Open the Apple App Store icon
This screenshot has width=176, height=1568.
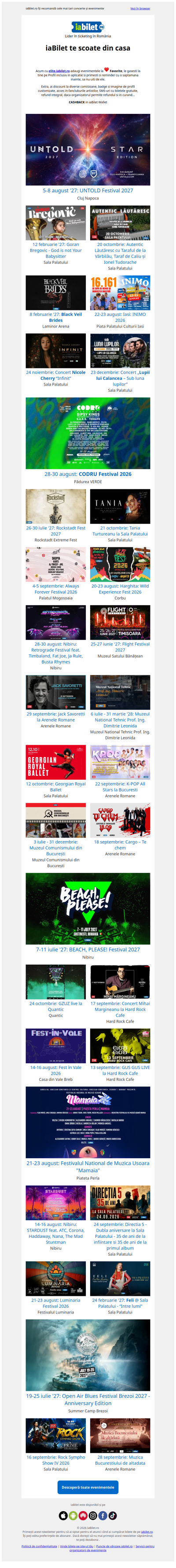(x=63, y=1516)
